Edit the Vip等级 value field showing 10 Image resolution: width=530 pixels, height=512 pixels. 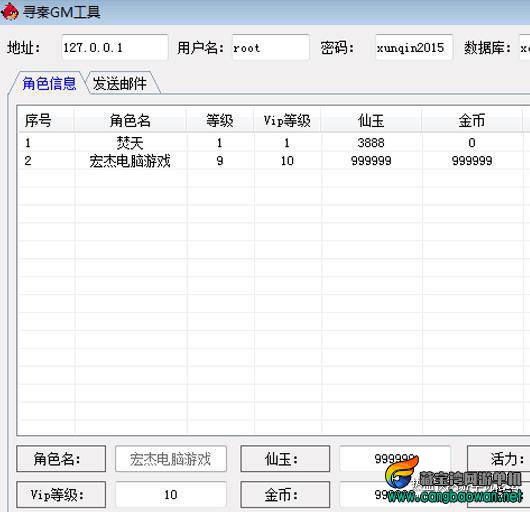coord(171,495)
